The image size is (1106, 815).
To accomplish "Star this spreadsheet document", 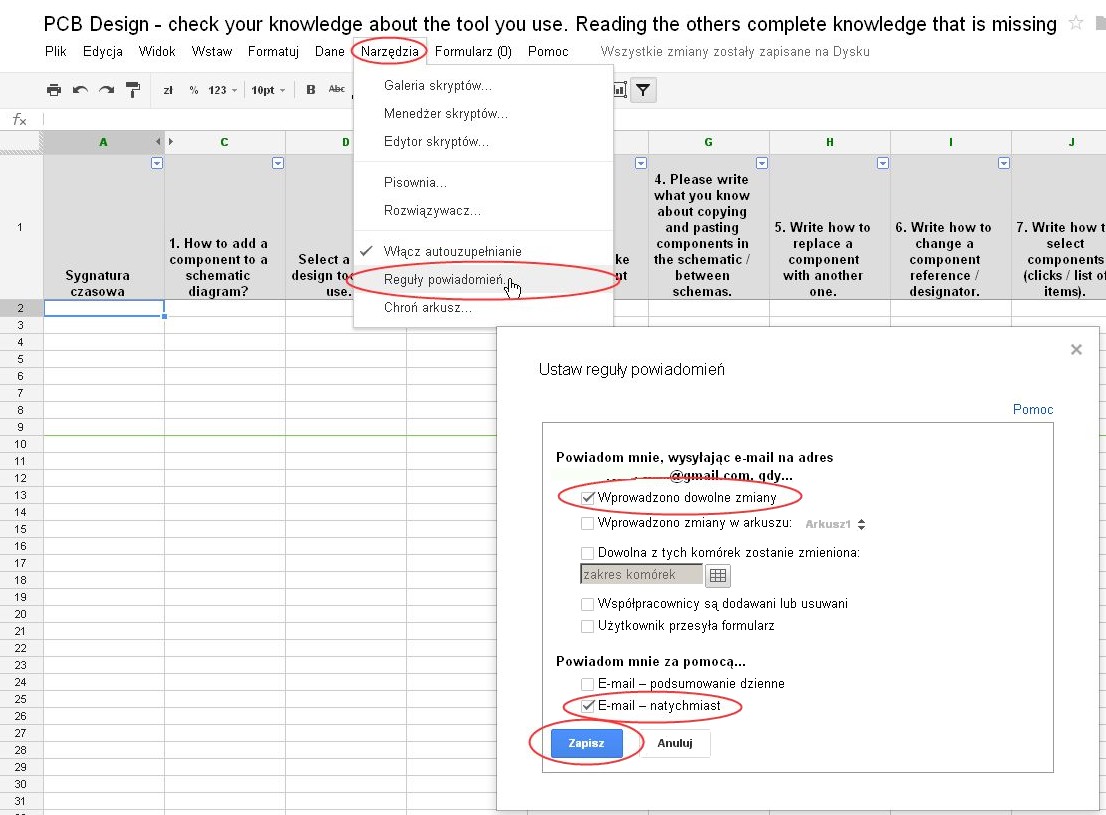I will 1076,23.
